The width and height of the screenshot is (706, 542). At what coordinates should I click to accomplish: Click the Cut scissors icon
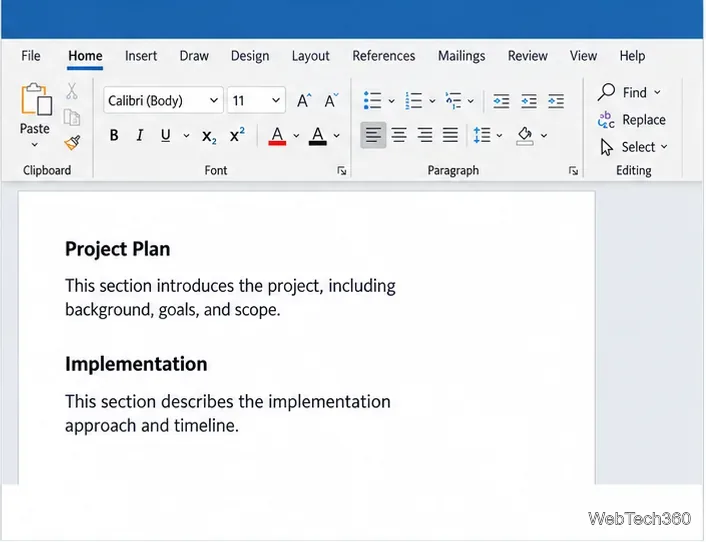tap(72, 90)
